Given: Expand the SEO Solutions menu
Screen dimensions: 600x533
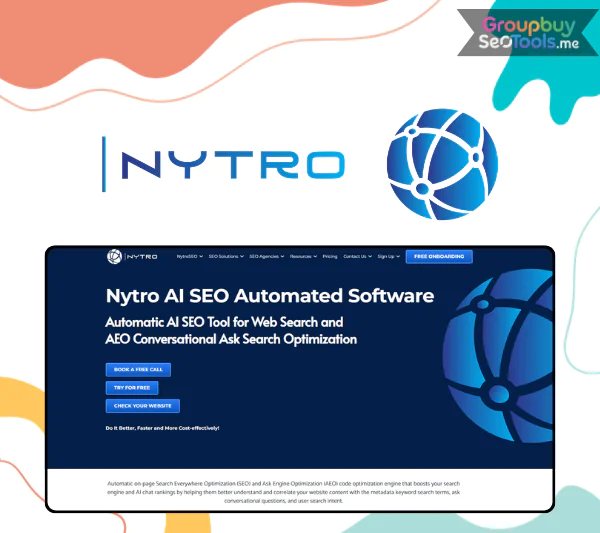Looking at the screenshot, I should 226,256.
